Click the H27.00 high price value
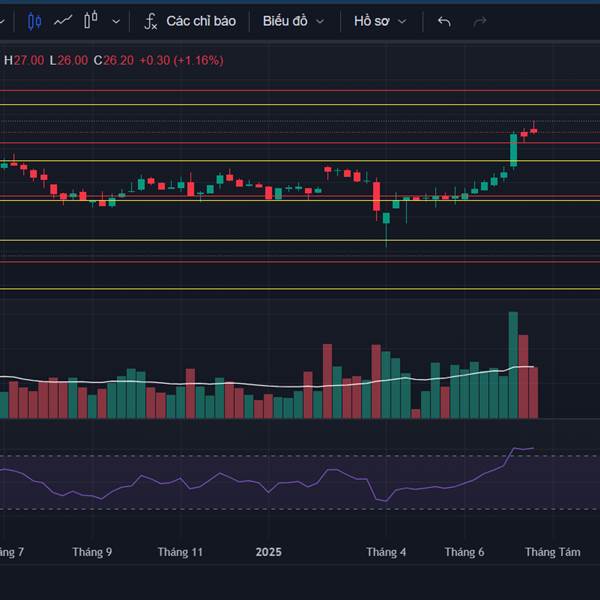The image size is (600, 600). point(24,60)
